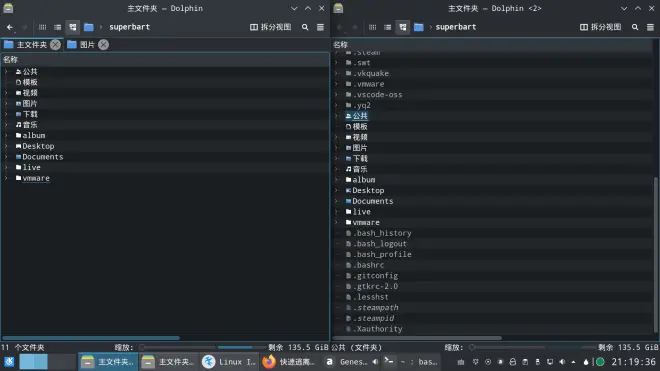Select 音乐 folder in left window
Image resolution: width=660 pixels, height=371 pixels.
click(27, 125)
